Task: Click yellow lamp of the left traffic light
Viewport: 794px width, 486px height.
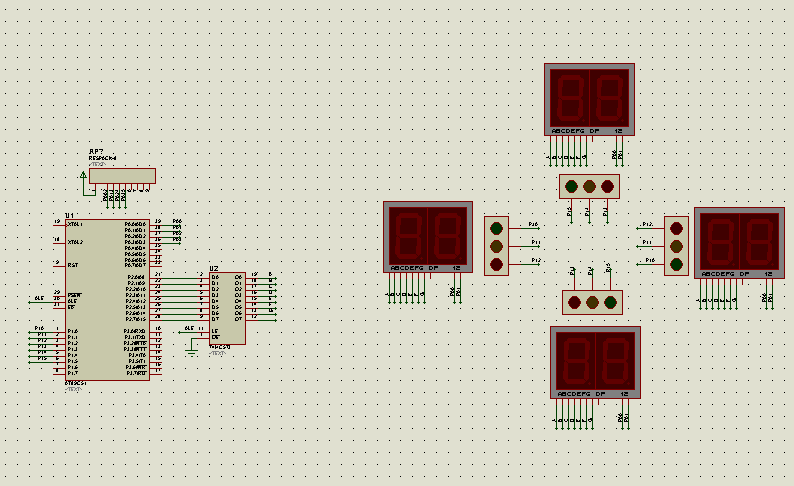Action: (x=496, y=246)
